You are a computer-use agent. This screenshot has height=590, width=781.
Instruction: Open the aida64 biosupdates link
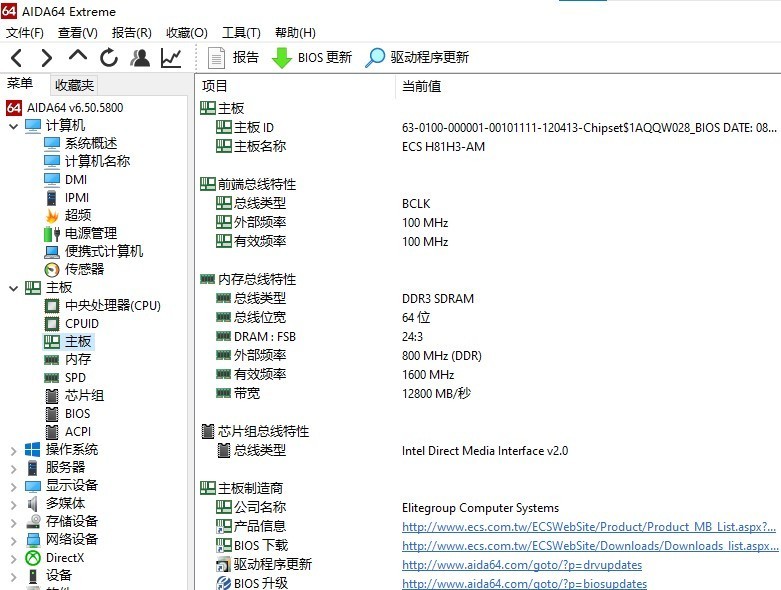[524, 584]
